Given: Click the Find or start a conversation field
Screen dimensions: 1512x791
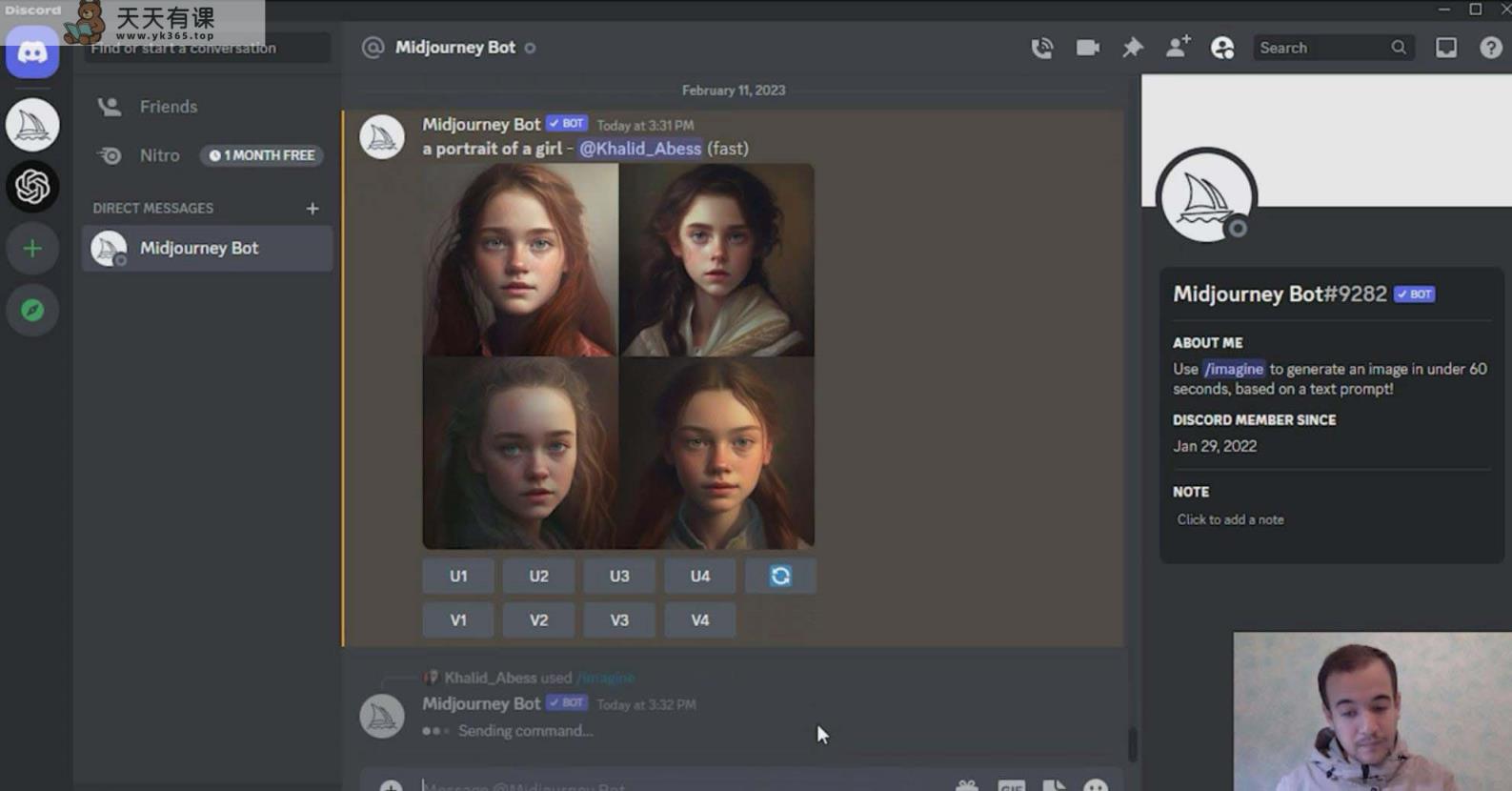Looking at the screenshot, I should pyautogui.click(x=208, y=48).
